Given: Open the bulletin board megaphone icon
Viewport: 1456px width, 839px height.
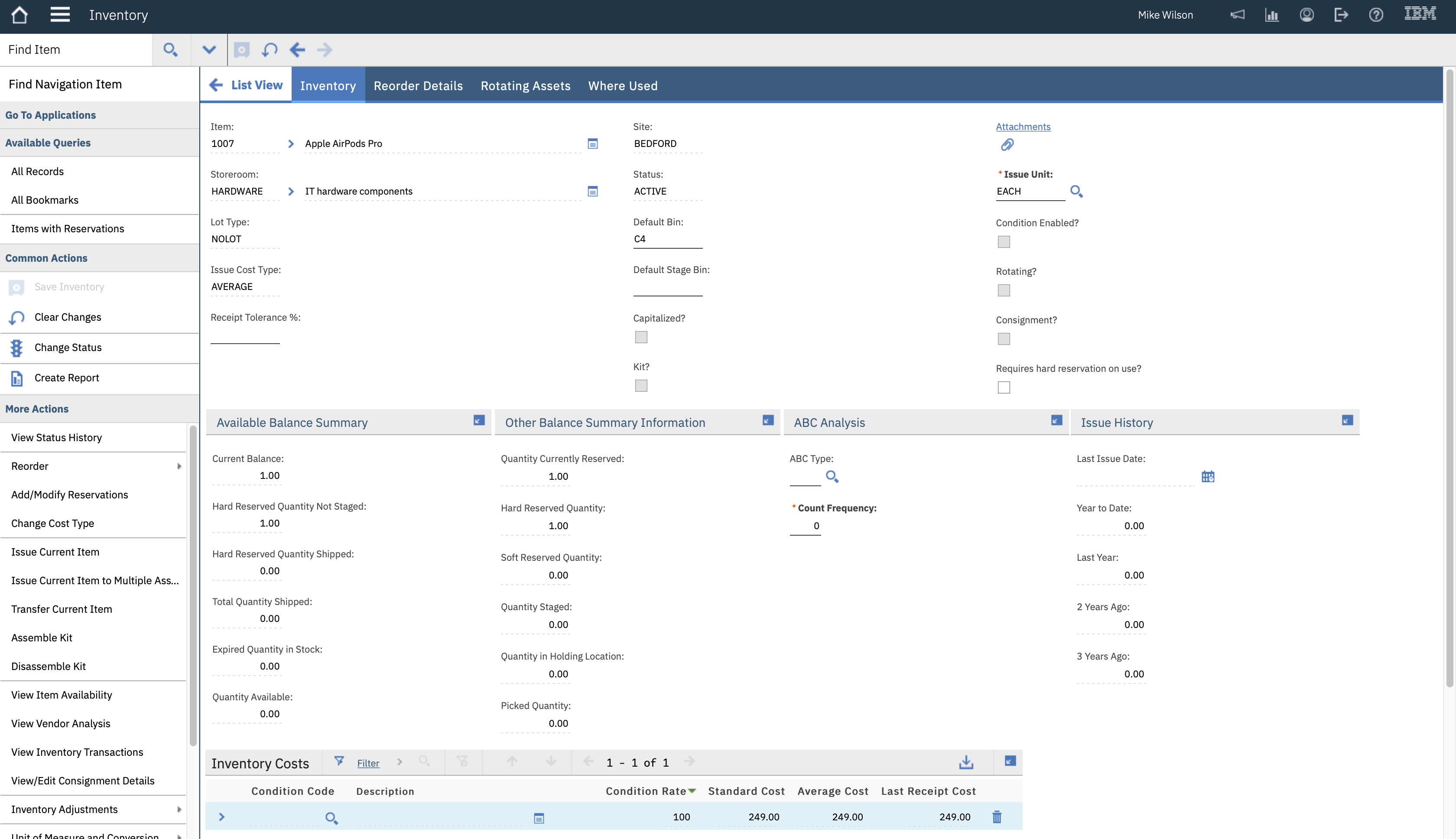Looking at the screenshot, I should pyautogui.click(x=1237, y=15).
